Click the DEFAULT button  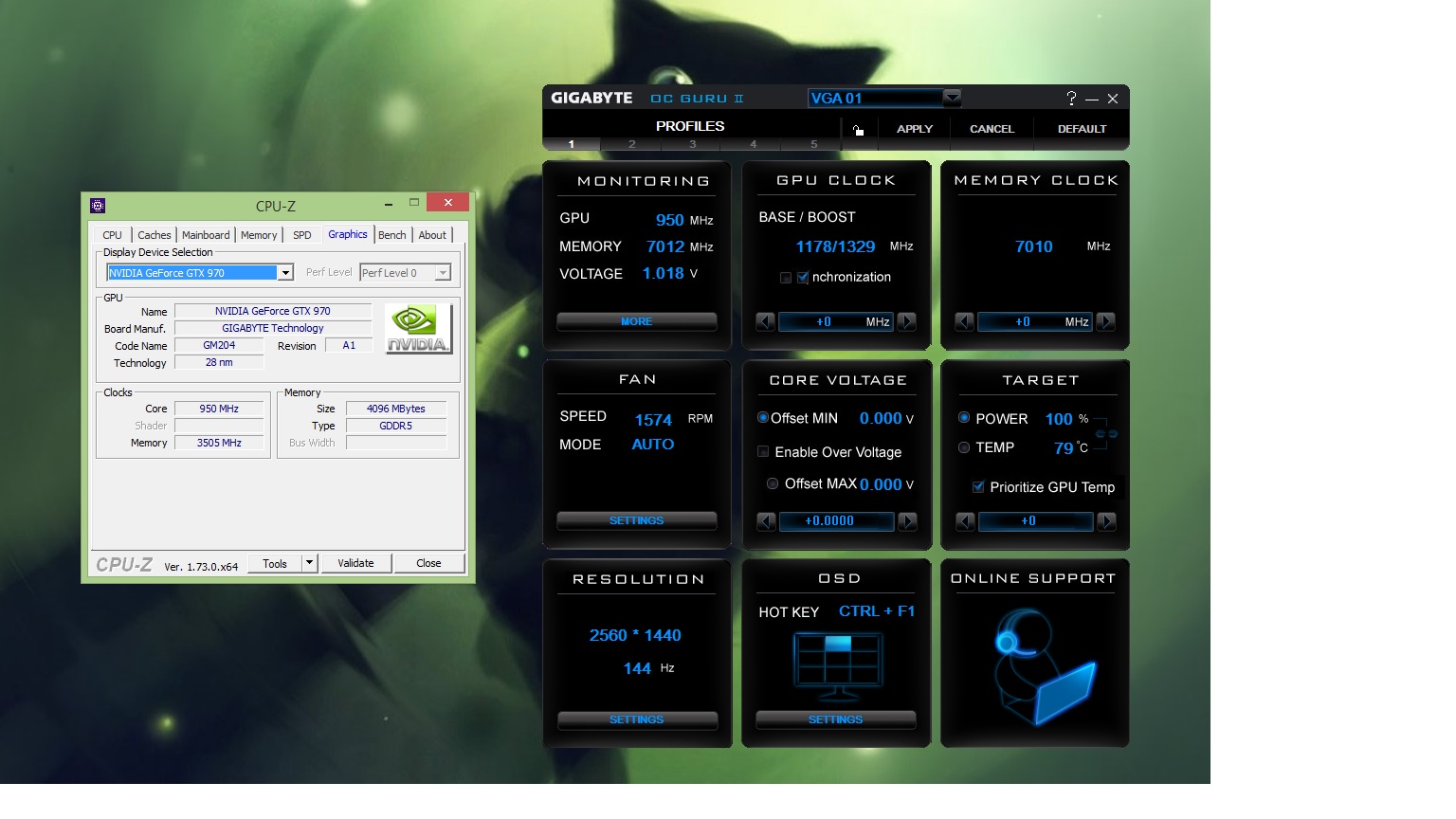point(1082,129)
